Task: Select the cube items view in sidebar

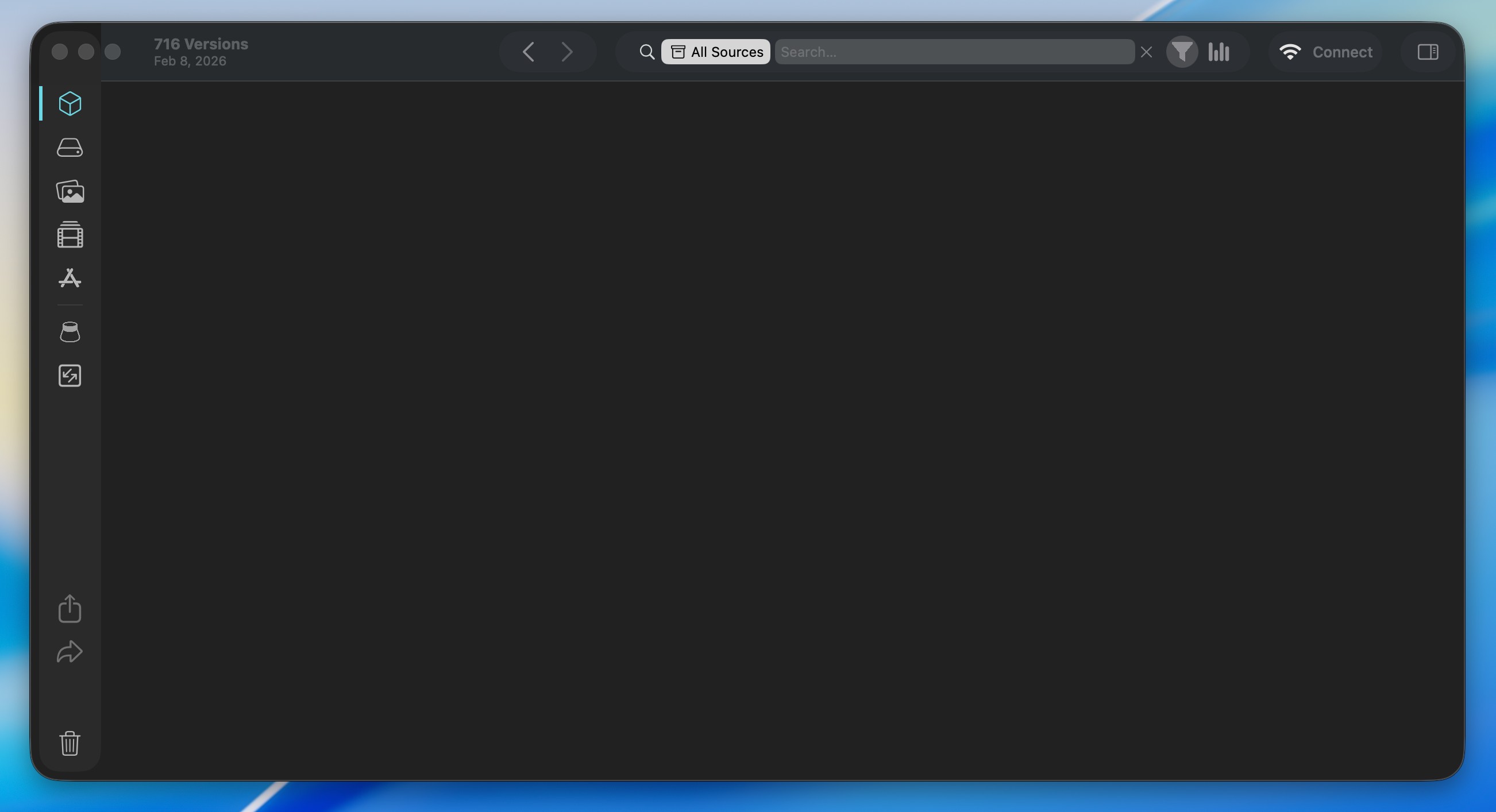Action: pyautogui.click(x=70, y=103)
